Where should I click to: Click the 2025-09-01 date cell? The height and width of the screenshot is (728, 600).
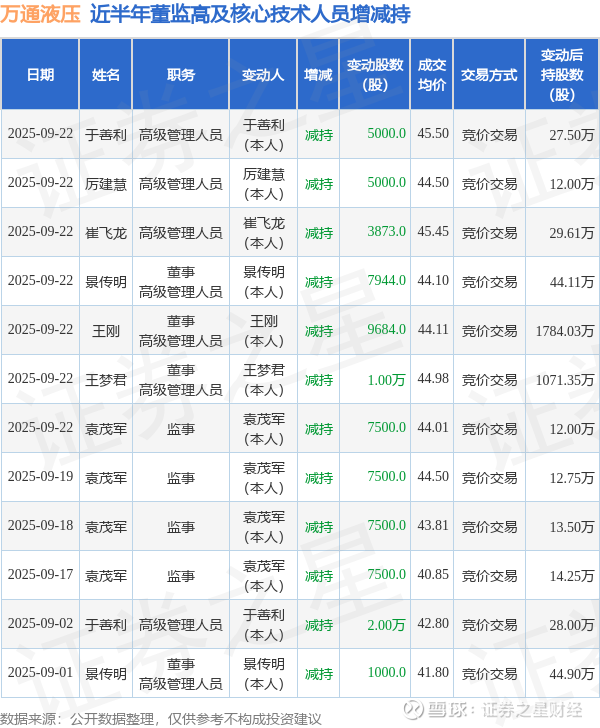tap(40, 672)
